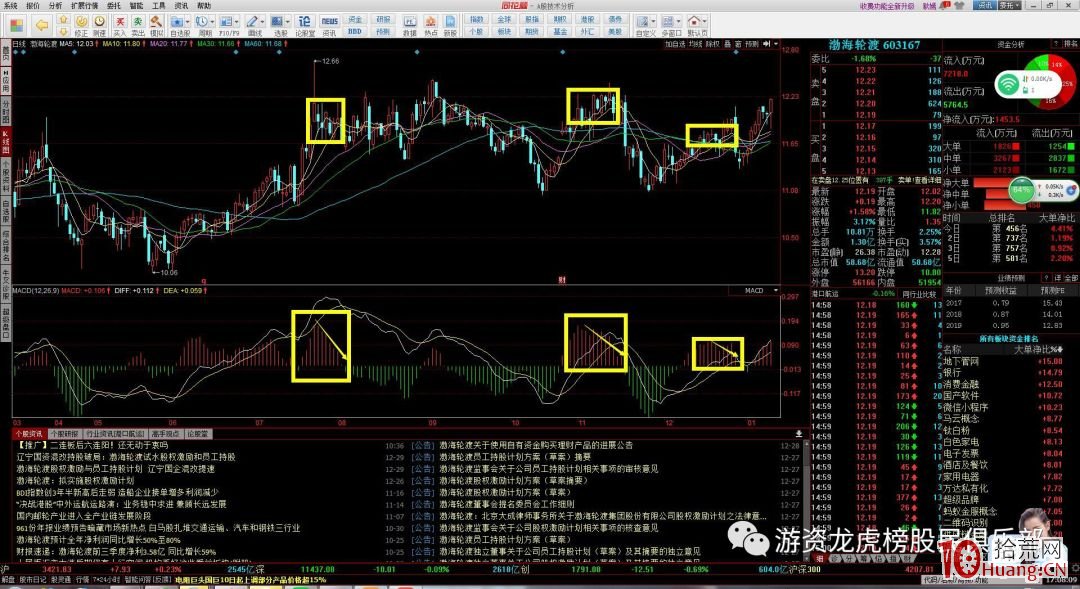The image size is (1080, 589).
Task: Toggle the 叠 overlay option
Action: coord(727,44)
